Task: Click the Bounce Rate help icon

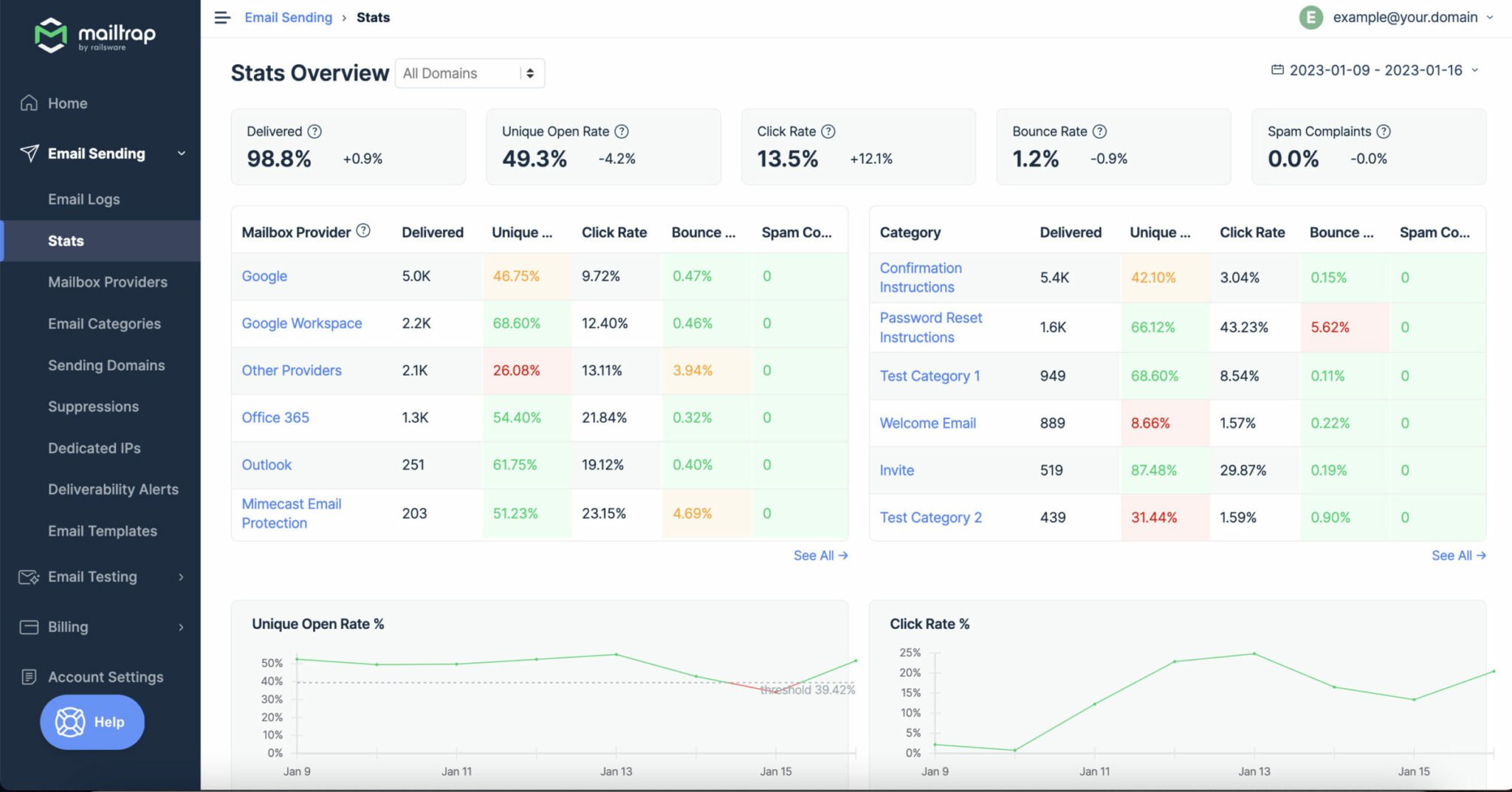Action: pyautogui.click(x=1099, y=131)
